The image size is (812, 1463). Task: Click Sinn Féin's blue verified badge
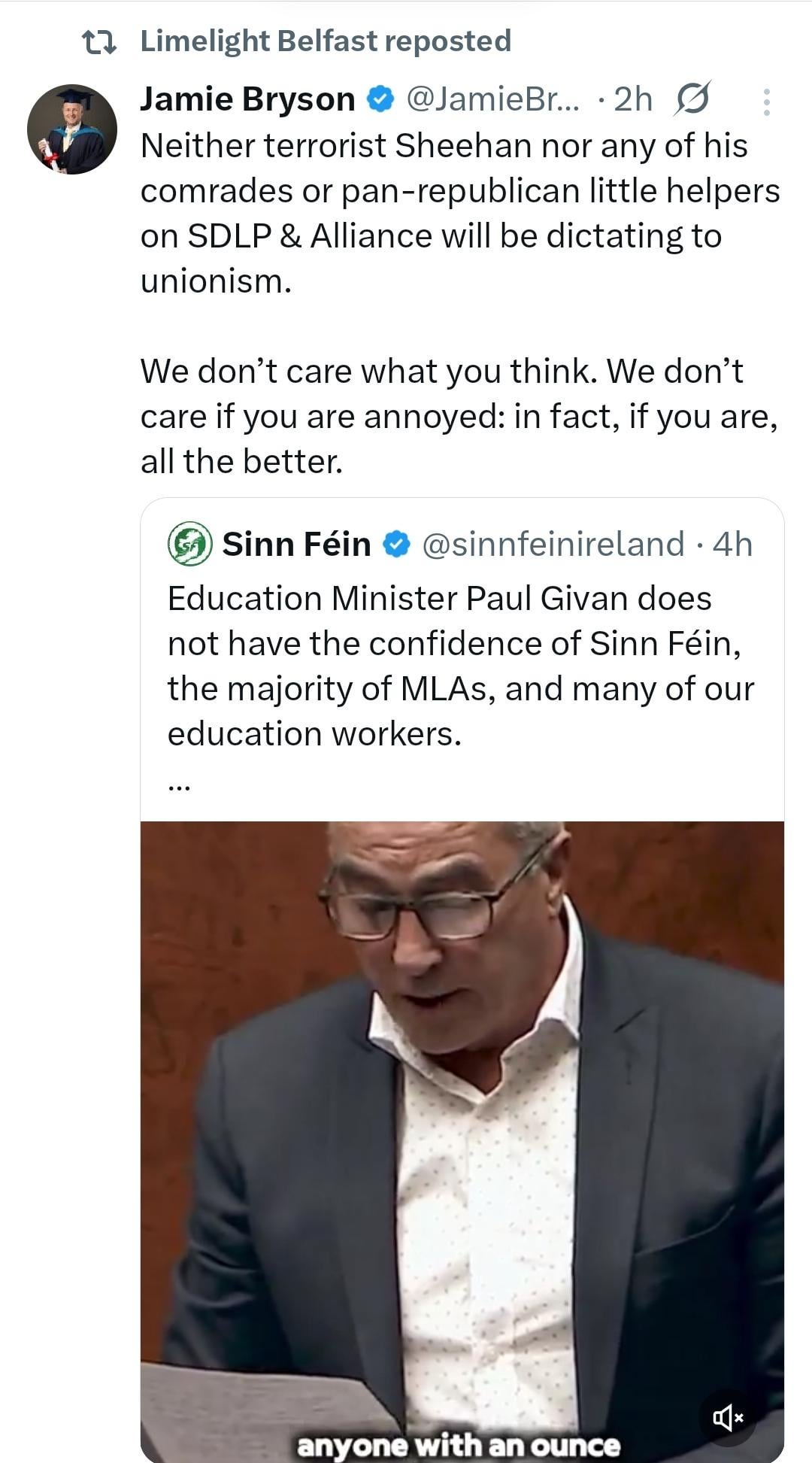[x=398, y=544]
